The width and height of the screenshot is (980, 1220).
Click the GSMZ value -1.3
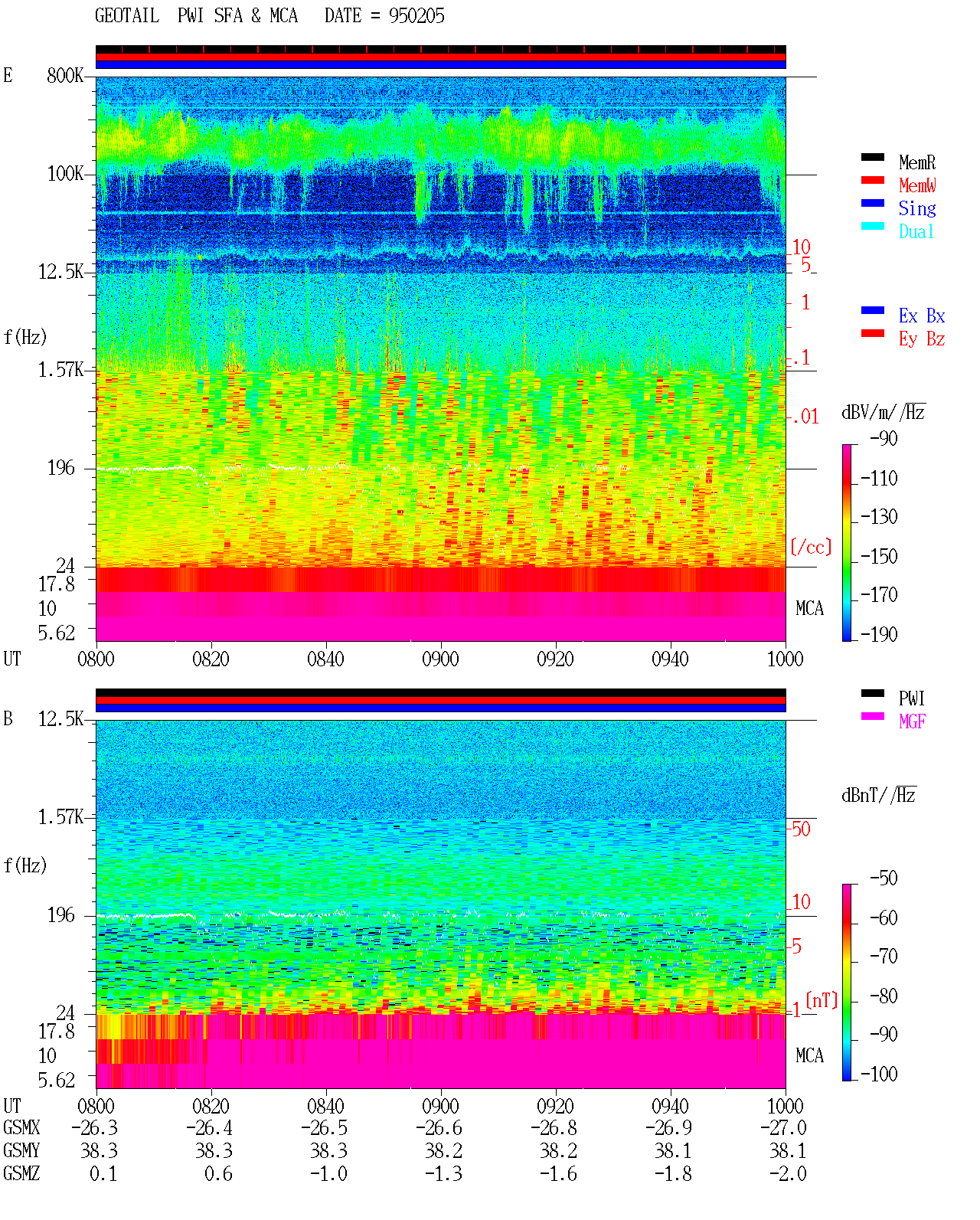pyautogui.click(x=444, y=1174)
